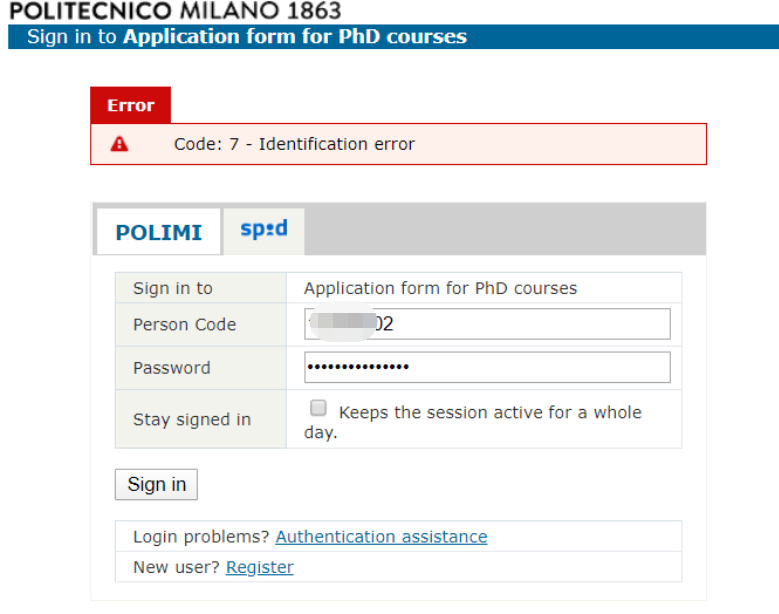This screenshot has width=779, height=614.
Task: Focus the Person Code input field
Action: [487, 324]
